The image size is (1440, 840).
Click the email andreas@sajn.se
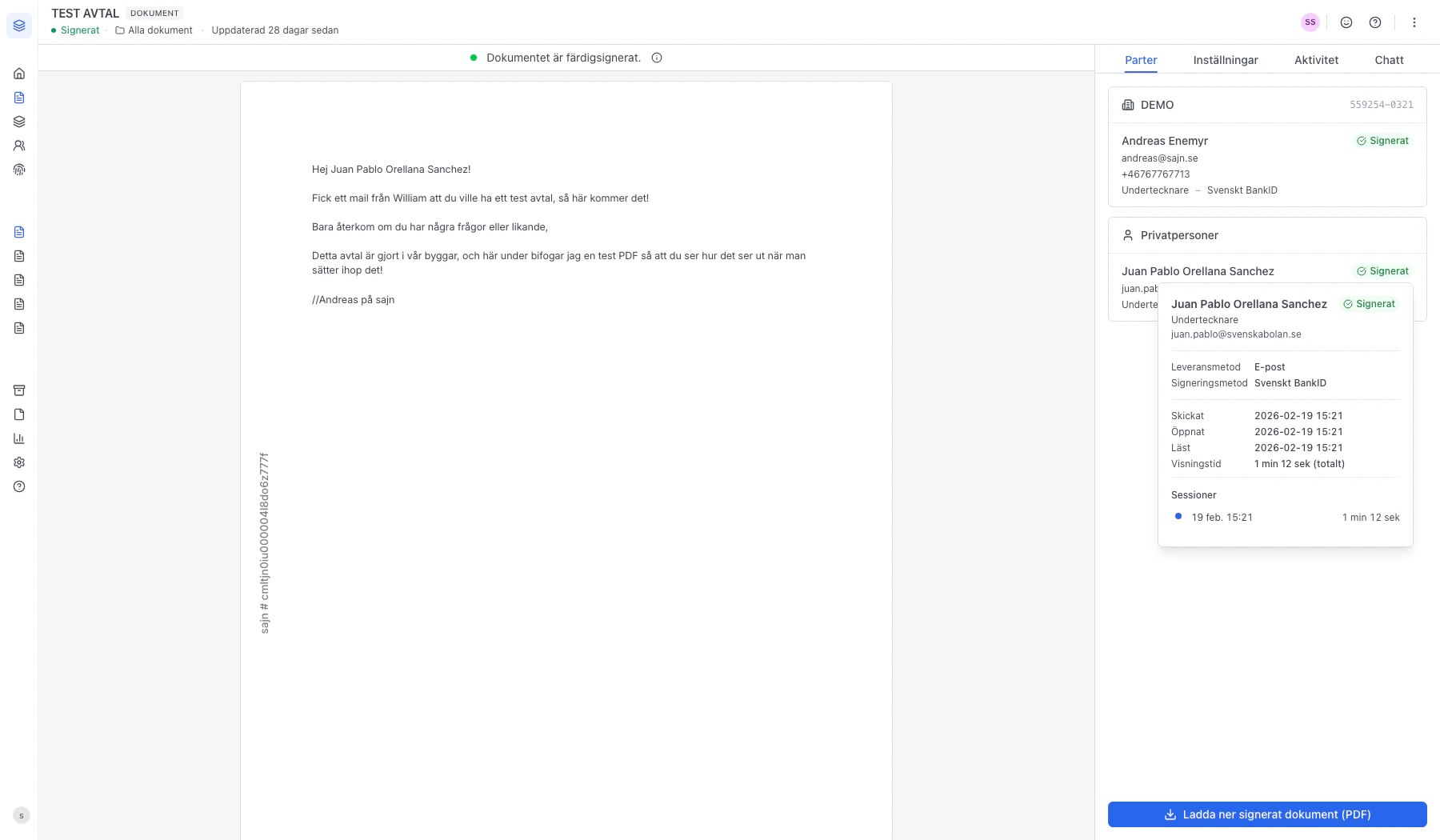coord(1160,158)
